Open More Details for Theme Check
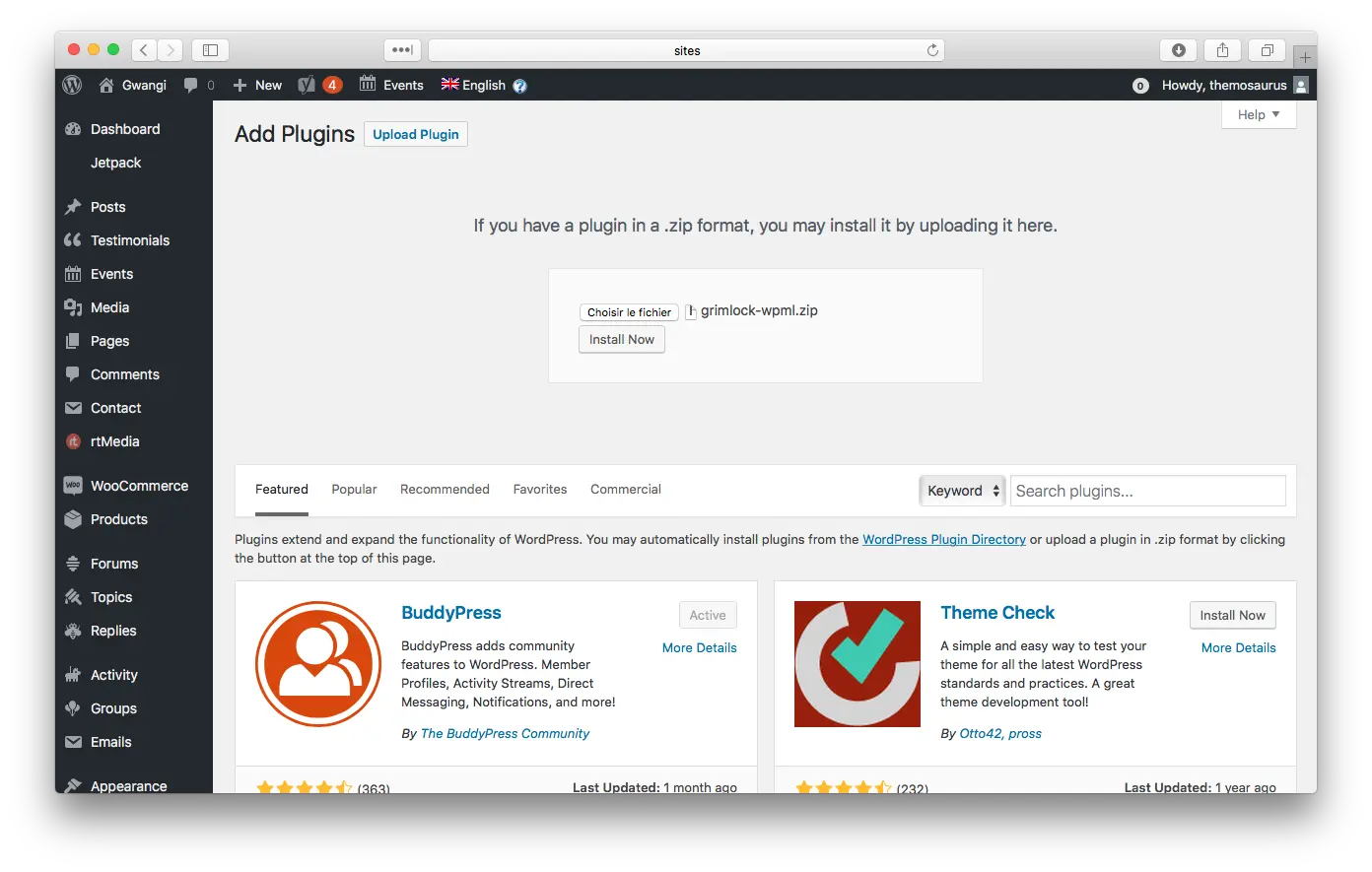This screenshot has height=872, width=1372. 1238,647
